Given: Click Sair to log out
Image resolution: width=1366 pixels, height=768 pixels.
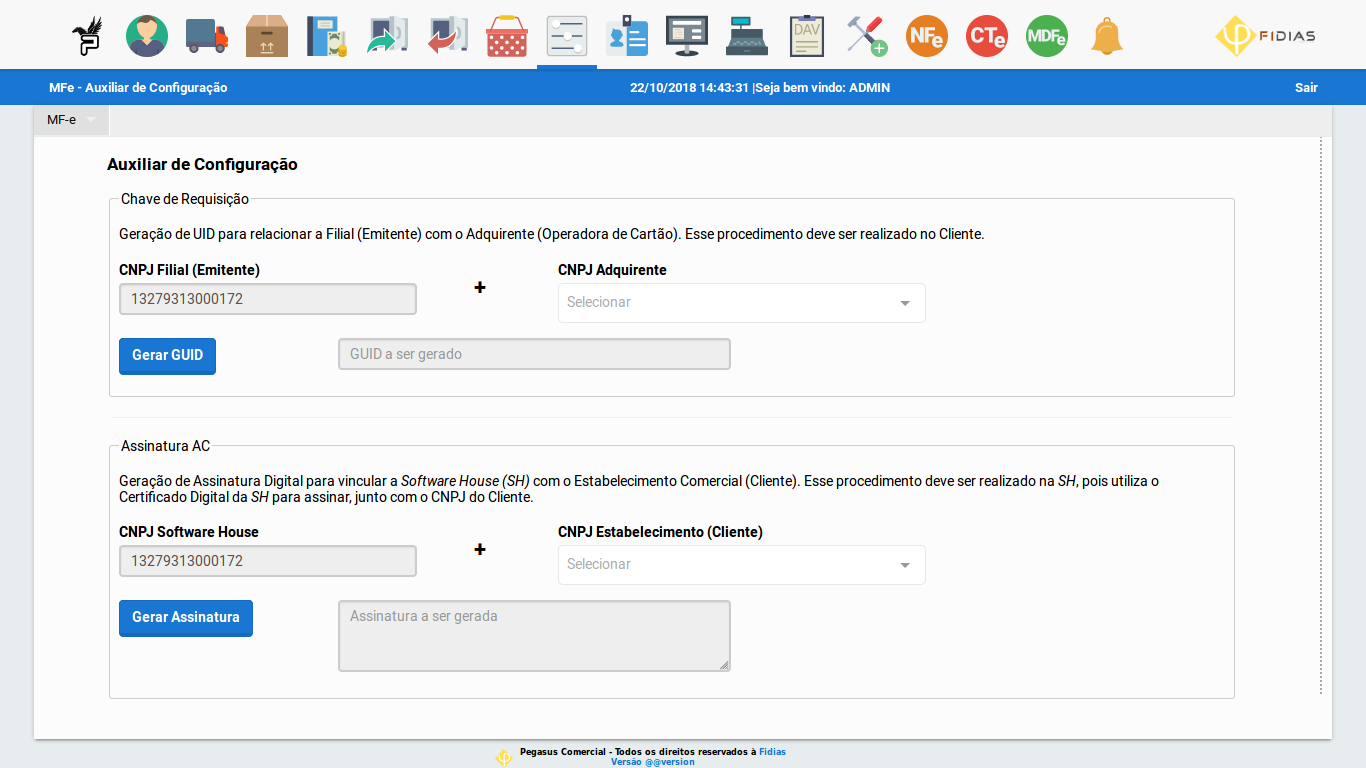Looking at the screenshot, I should click(x=1306, y=88).
